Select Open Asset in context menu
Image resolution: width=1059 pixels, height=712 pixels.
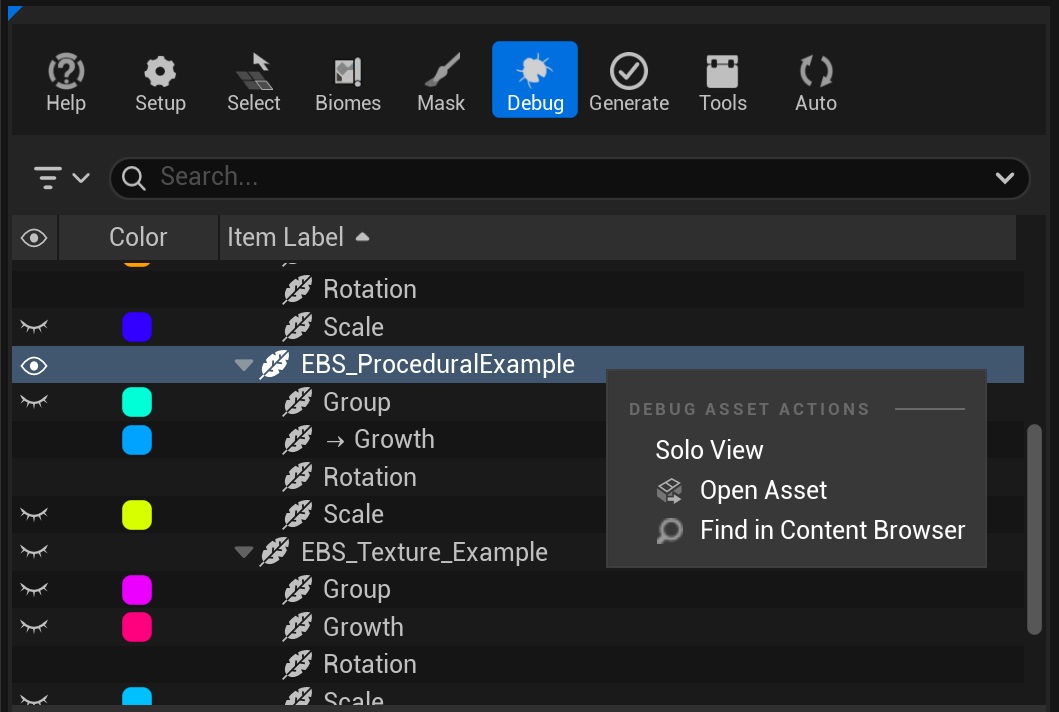(763, 490)
